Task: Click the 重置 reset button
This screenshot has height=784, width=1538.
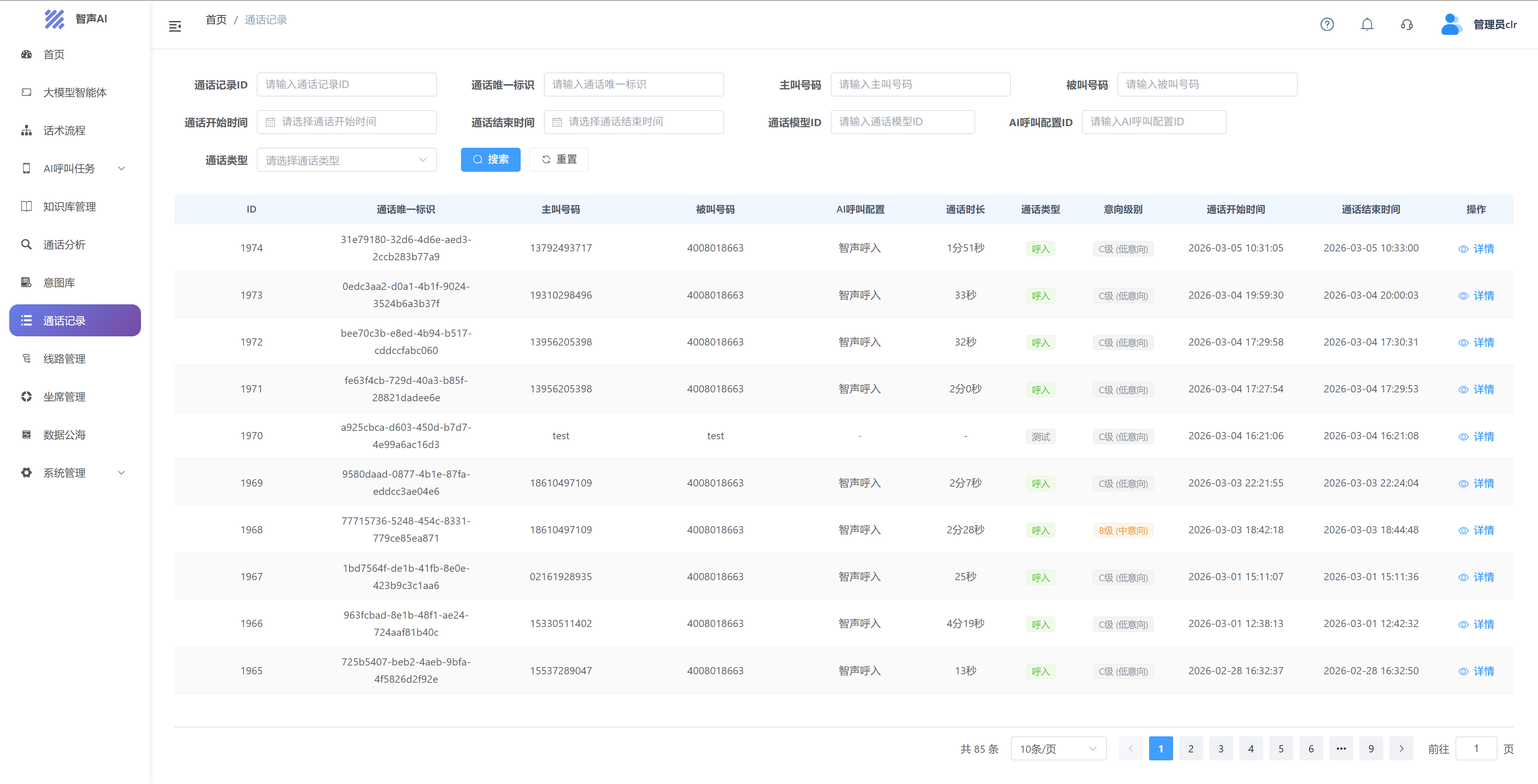Action: pyautogui.click(x=559, y=159)
